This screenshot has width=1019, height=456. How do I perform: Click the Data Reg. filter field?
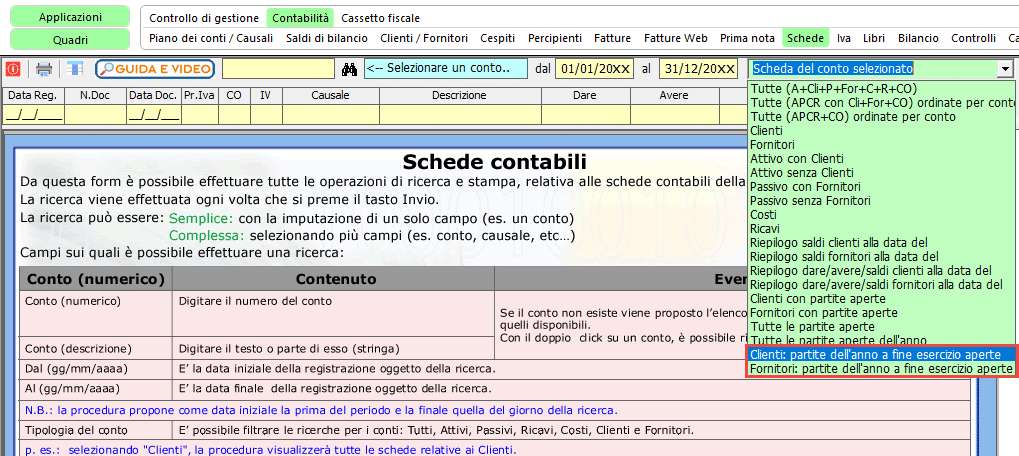33,114
